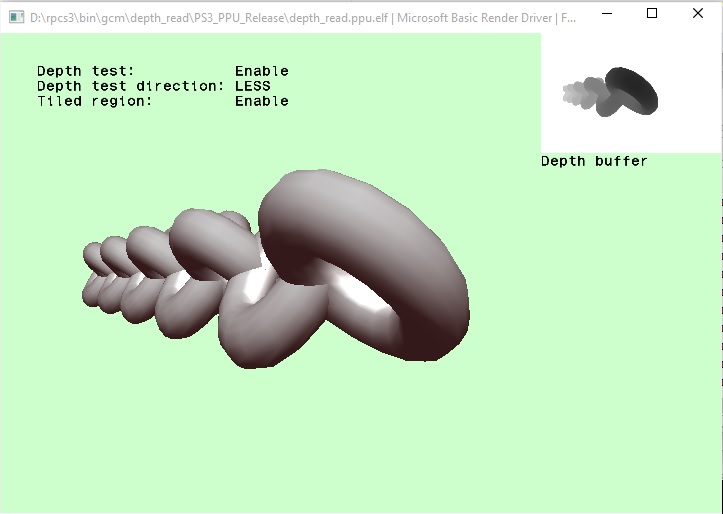Viewport: 723px width, 514px height.
Task: Click 'Enable' value next to Depth test
Action: [261, 71]
